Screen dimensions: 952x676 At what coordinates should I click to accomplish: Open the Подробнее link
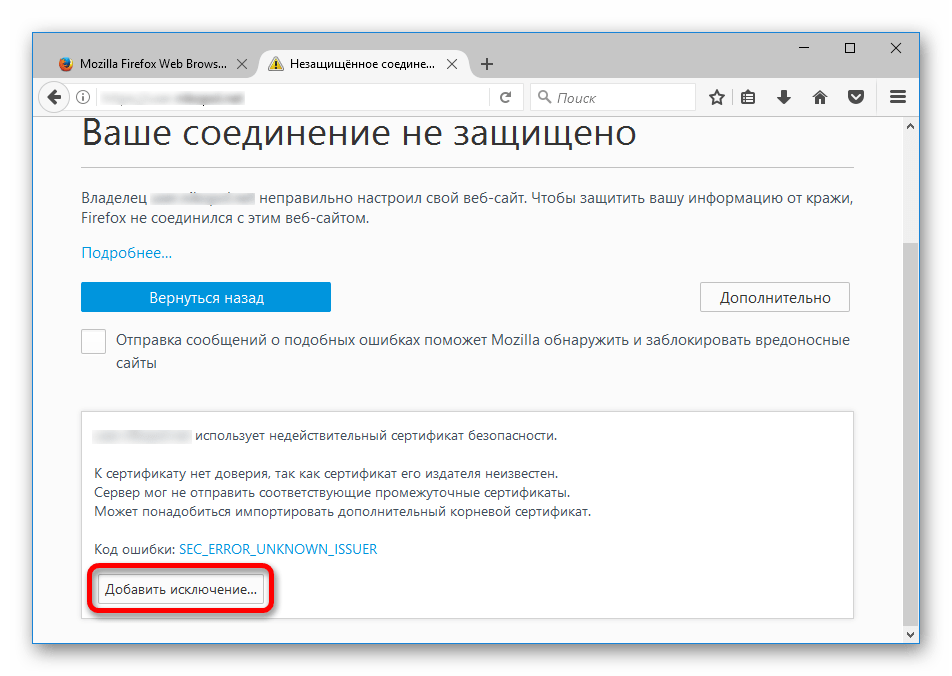[x=126, y=253]
